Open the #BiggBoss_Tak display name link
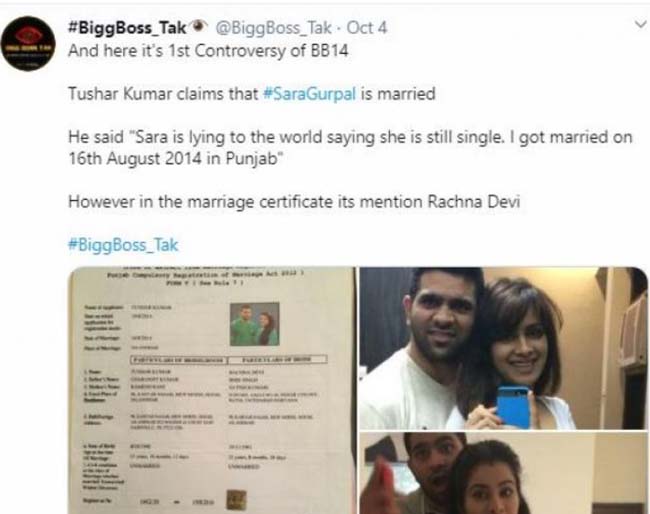 point(127,28)
